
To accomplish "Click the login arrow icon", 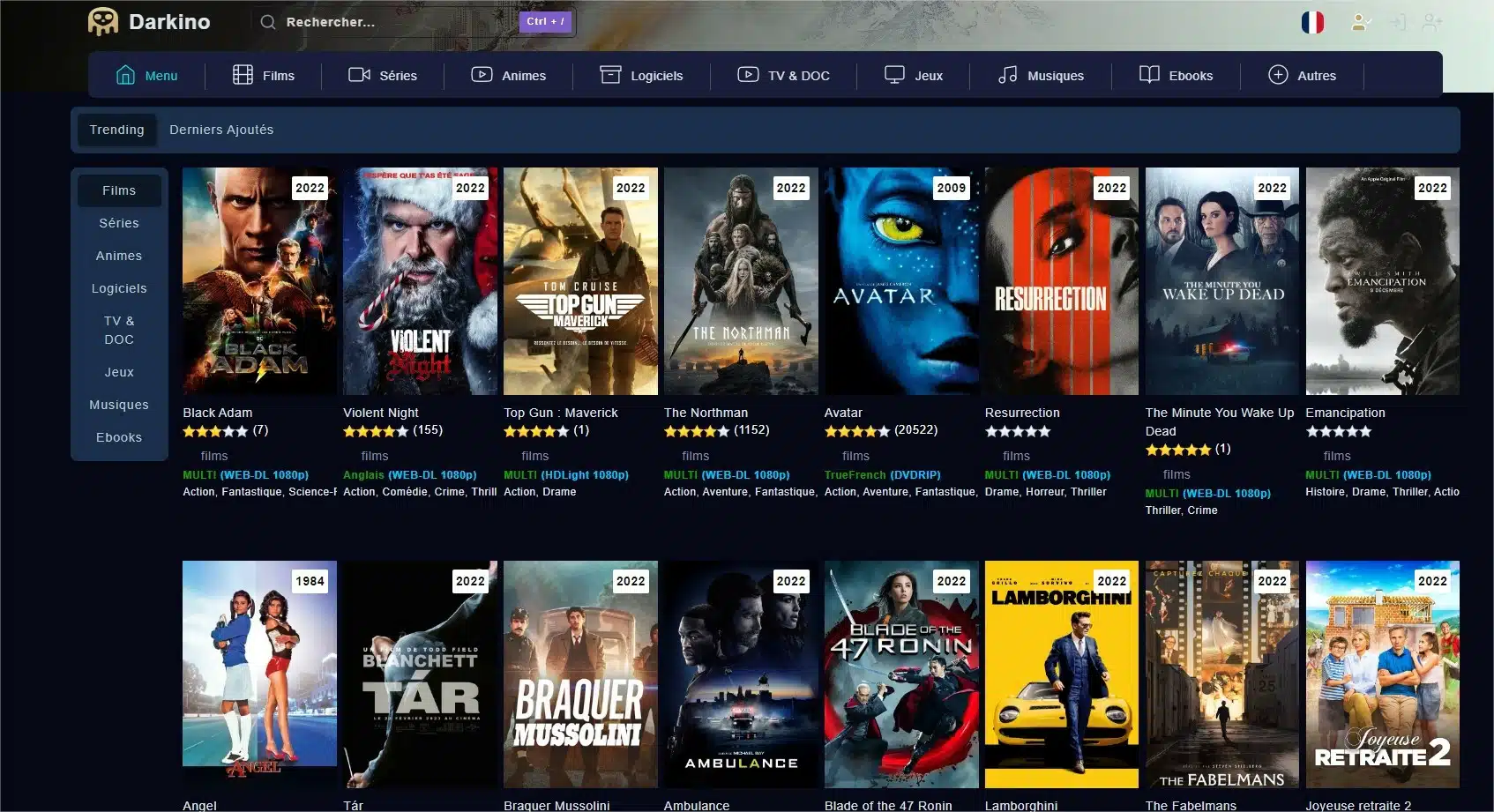I will pos(1397,22).
